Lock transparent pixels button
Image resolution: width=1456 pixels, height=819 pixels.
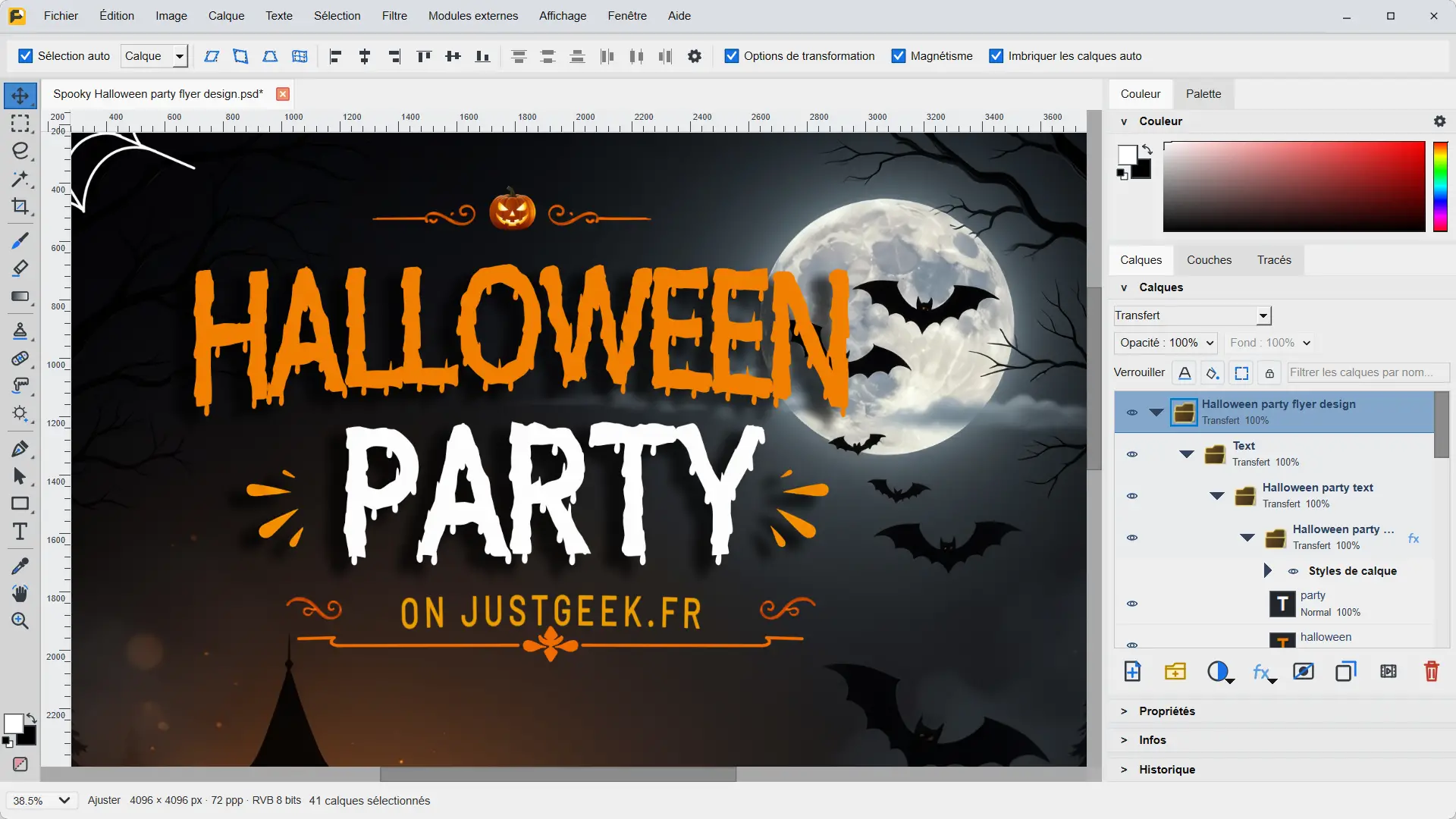click(1184, 373)
